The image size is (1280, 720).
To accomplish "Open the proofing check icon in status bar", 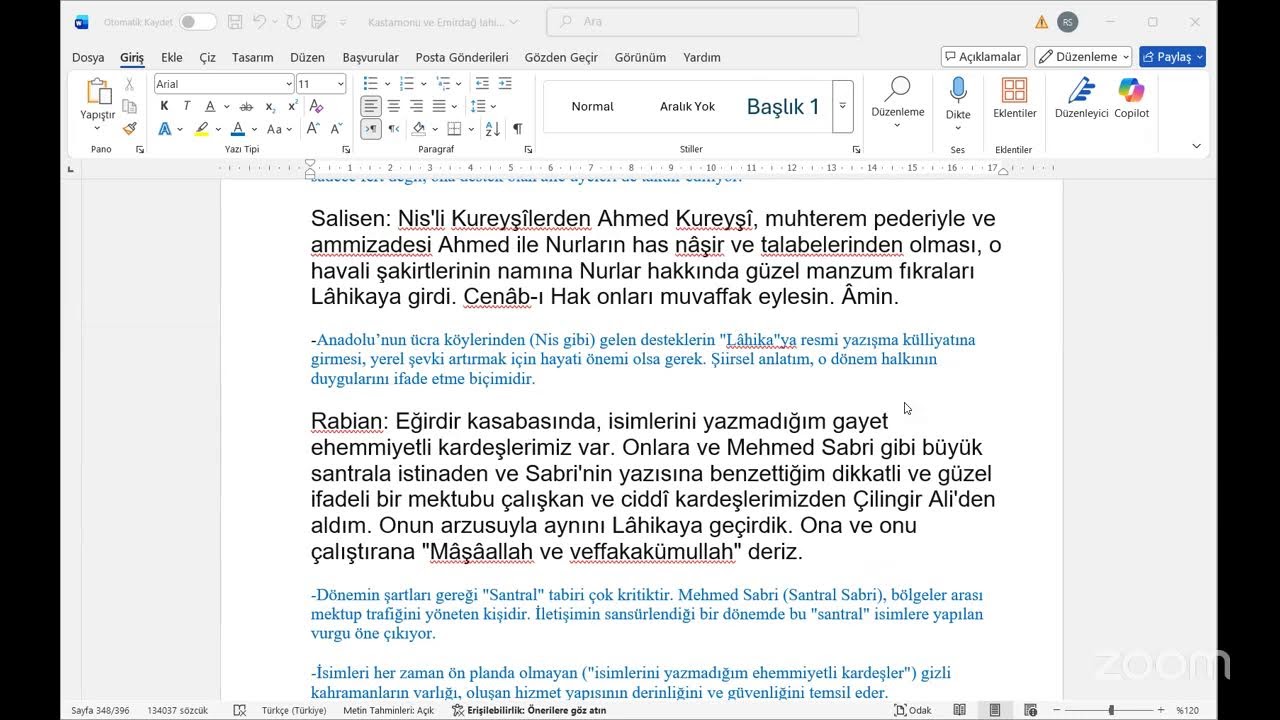I will 240,710.
